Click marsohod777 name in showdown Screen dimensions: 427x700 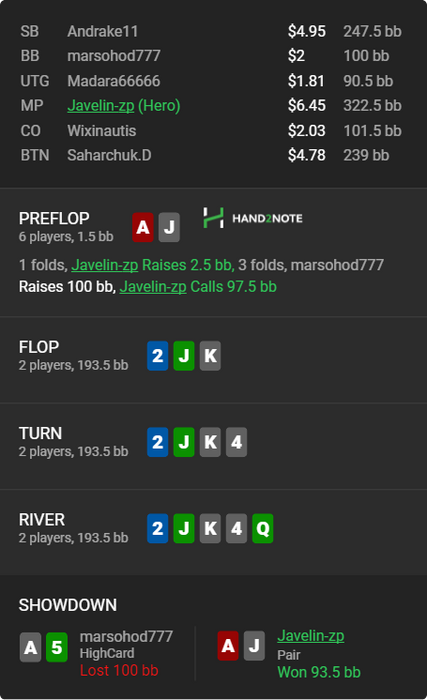[x=126, y=637]
